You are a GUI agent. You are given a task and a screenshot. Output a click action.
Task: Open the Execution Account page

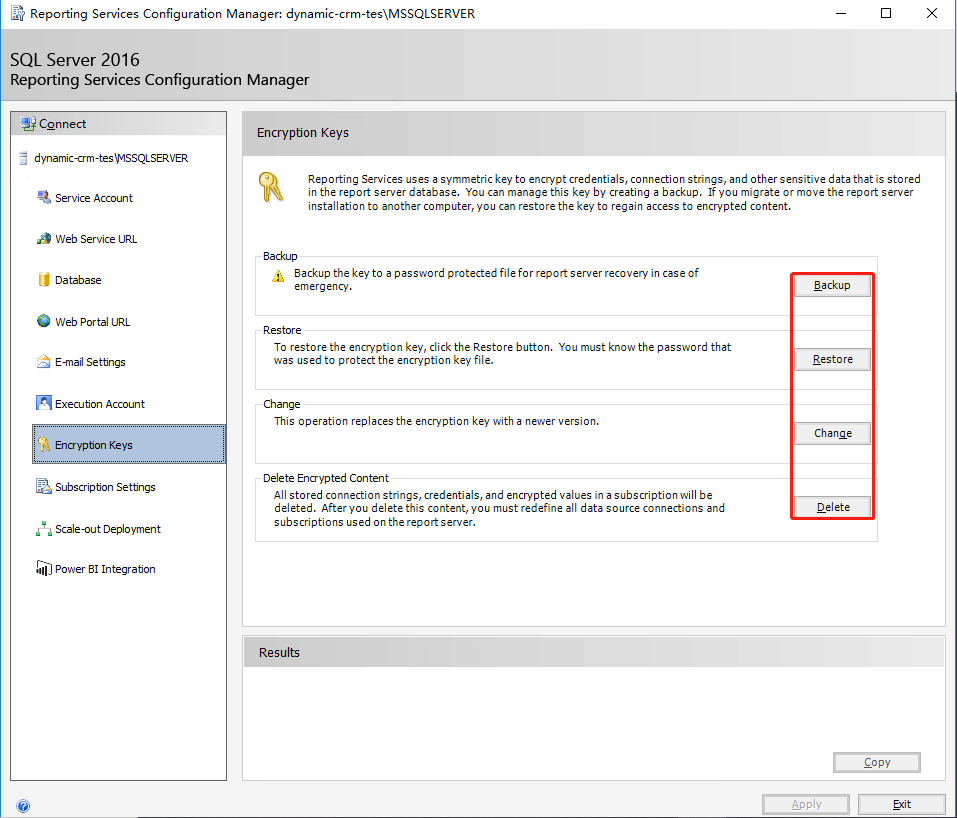tap(99, 404)
